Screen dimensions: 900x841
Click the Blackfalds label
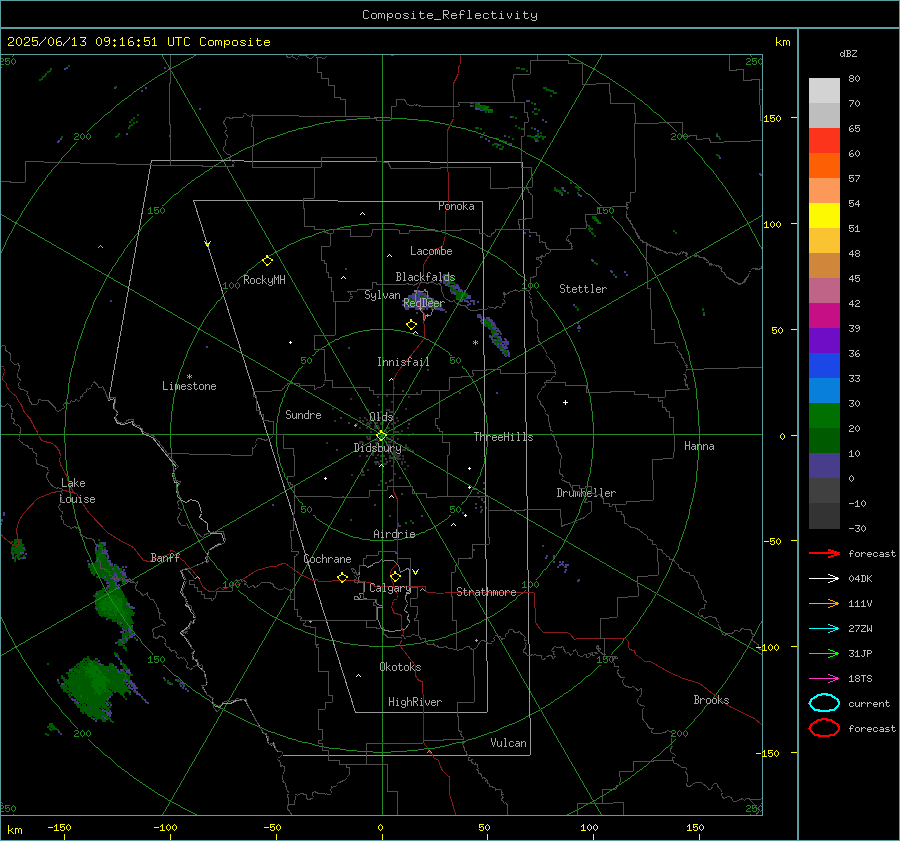pos(425,277)
